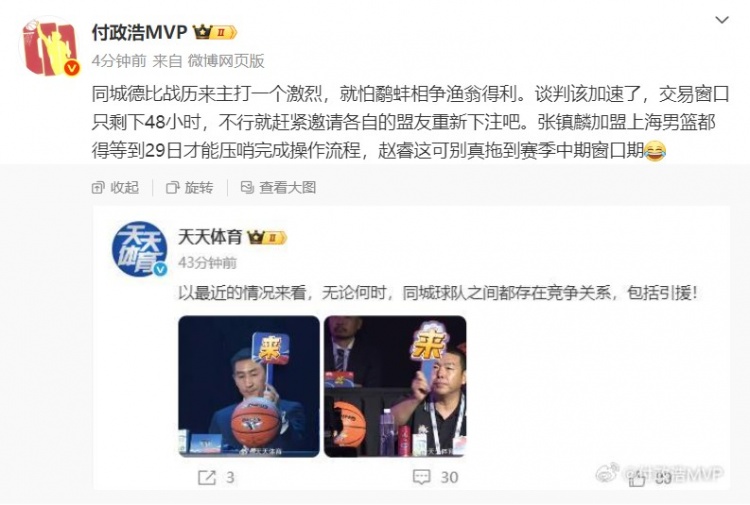Click the 旋转 rotate icon

(172, 188)
